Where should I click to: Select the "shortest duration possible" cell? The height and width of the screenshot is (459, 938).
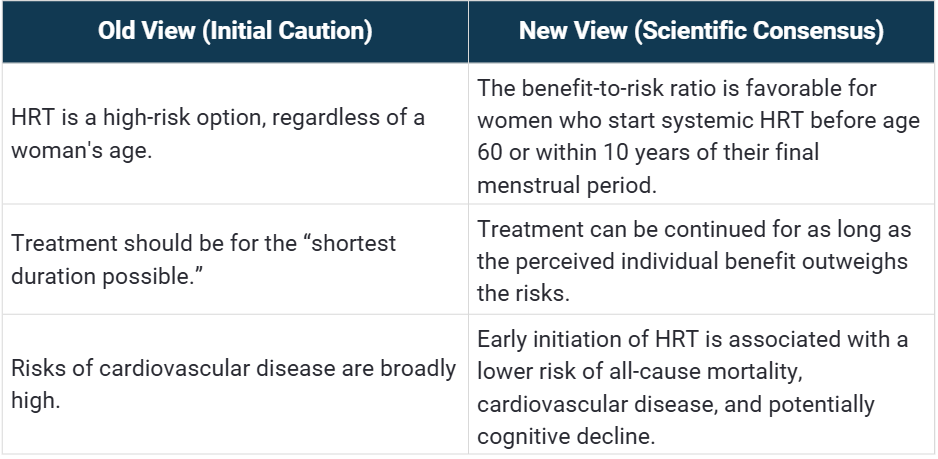[x=234, y=259]
